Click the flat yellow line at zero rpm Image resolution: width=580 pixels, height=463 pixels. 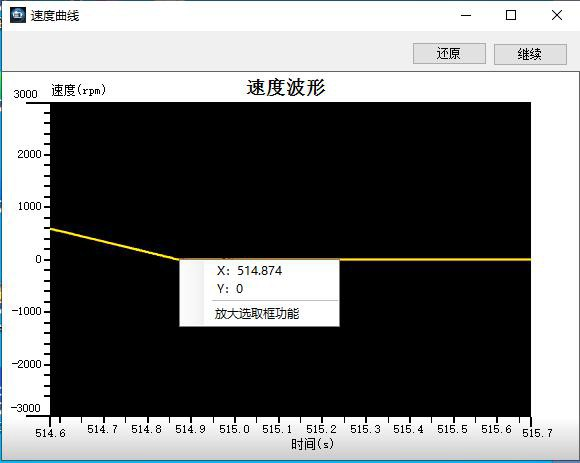click(435, 259)
